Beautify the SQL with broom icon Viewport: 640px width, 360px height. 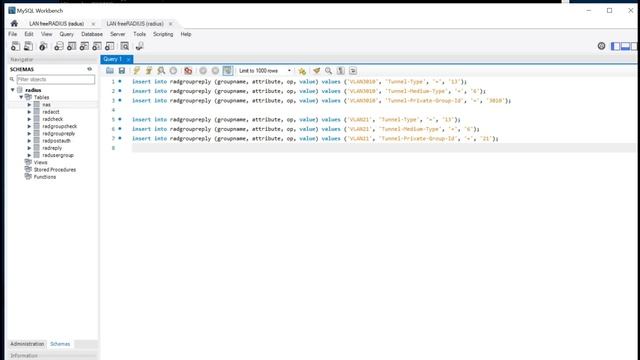tap(316, 71)
